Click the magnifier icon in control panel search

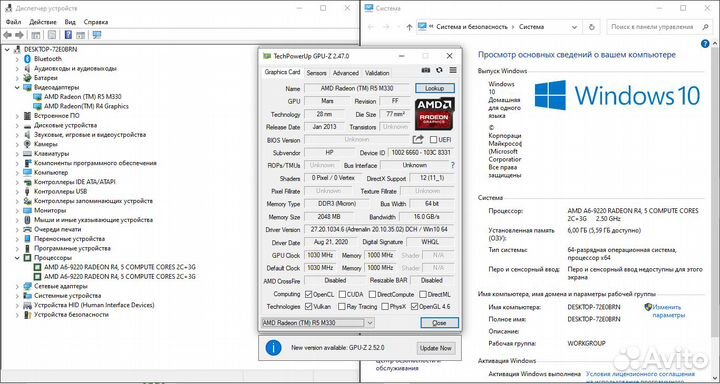(x=706, y=27)
